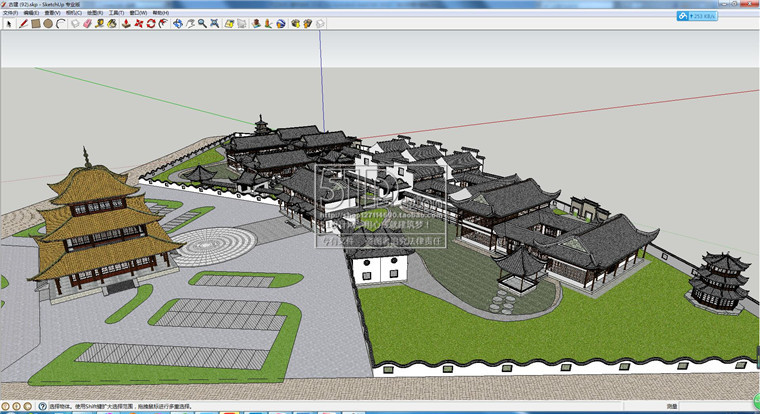
Task: Open the 查看(V) View menu
Action: [x=52, y=13]
